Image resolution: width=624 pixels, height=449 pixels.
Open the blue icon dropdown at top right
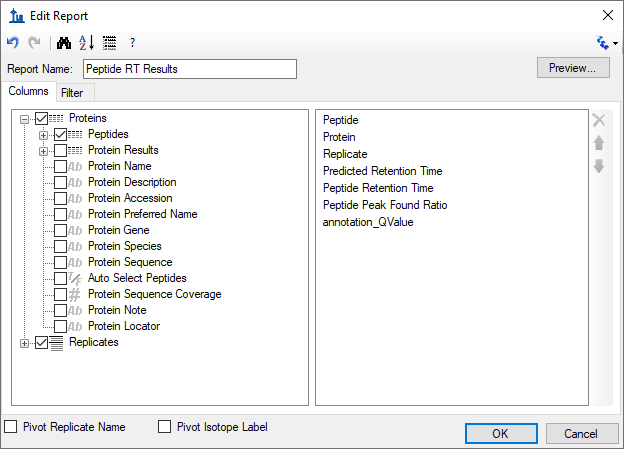(x=607, y=43)
